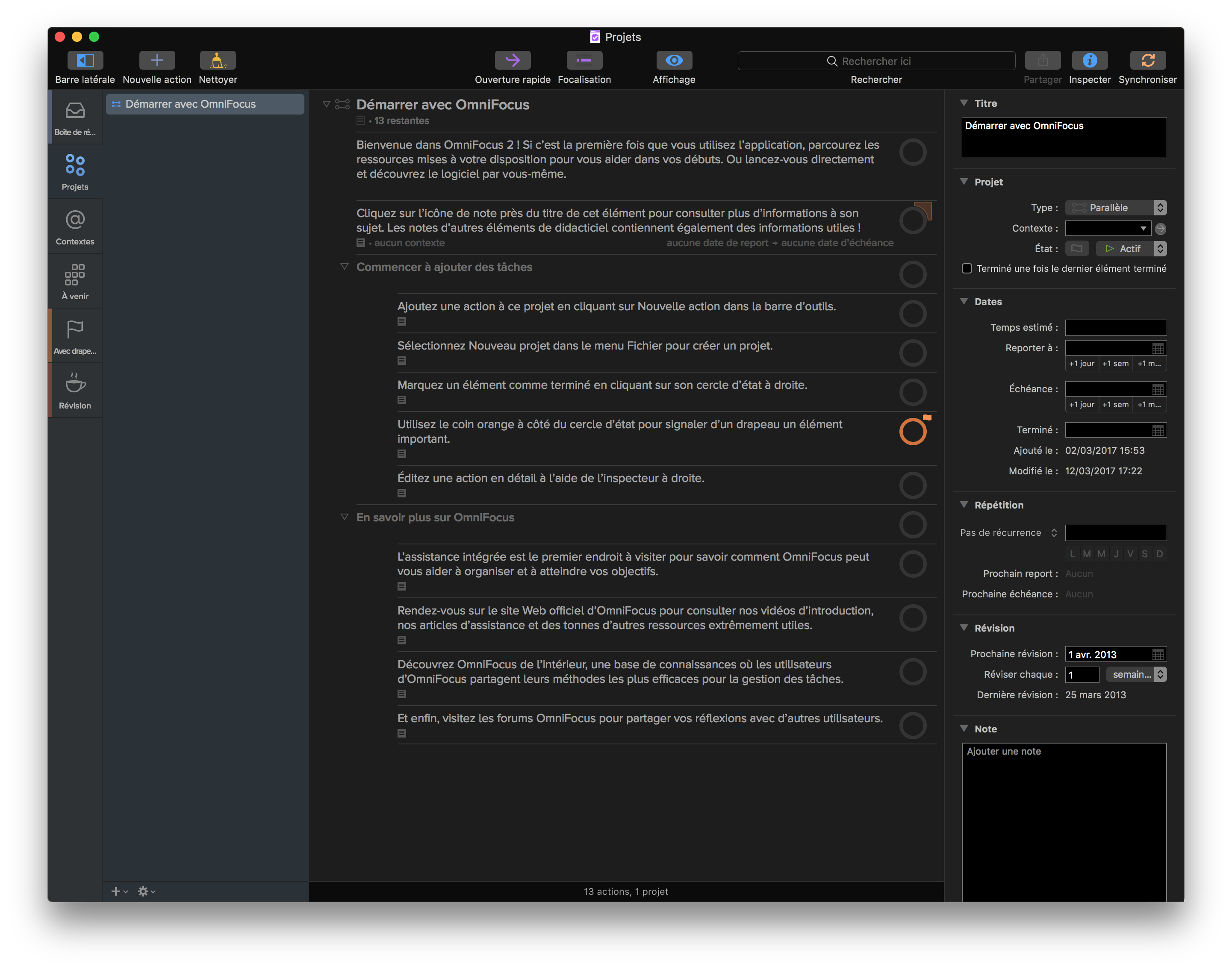This screenshot has width=1232, height=970.
Task: Mark 'Ajoutez une action à ce projet' complete
Action: click(913, 314)
